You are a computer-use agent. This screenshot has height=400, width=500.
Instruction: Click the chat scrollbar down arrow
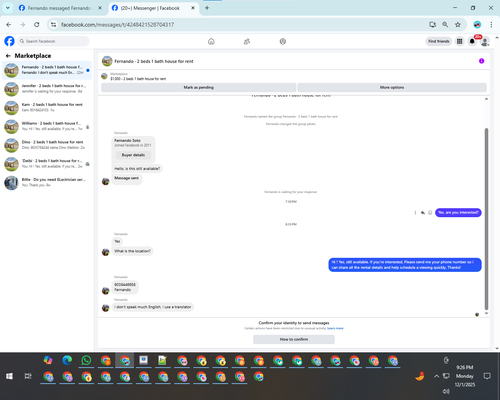pyautogui.click(x=486, y=313)
